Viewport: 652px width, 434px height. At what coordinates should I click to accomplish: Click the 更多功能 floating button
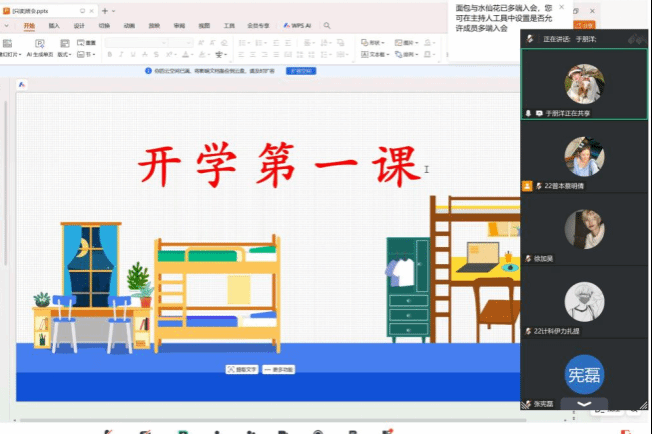coord(278,369)
